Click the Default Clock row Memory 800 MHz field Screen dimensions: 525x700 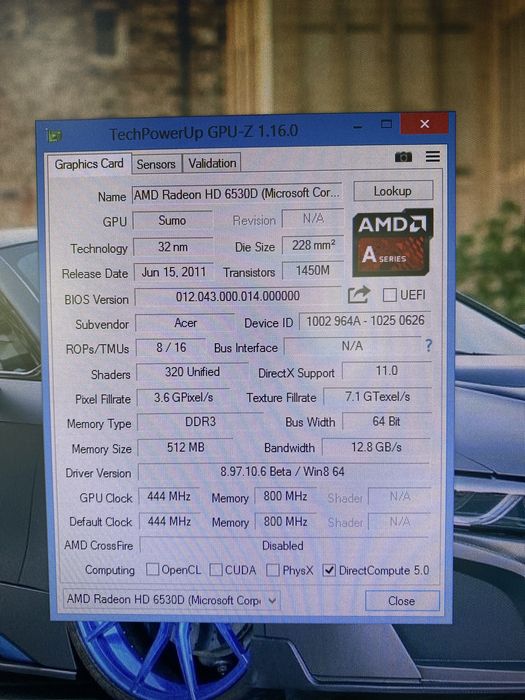click(285, 521)
